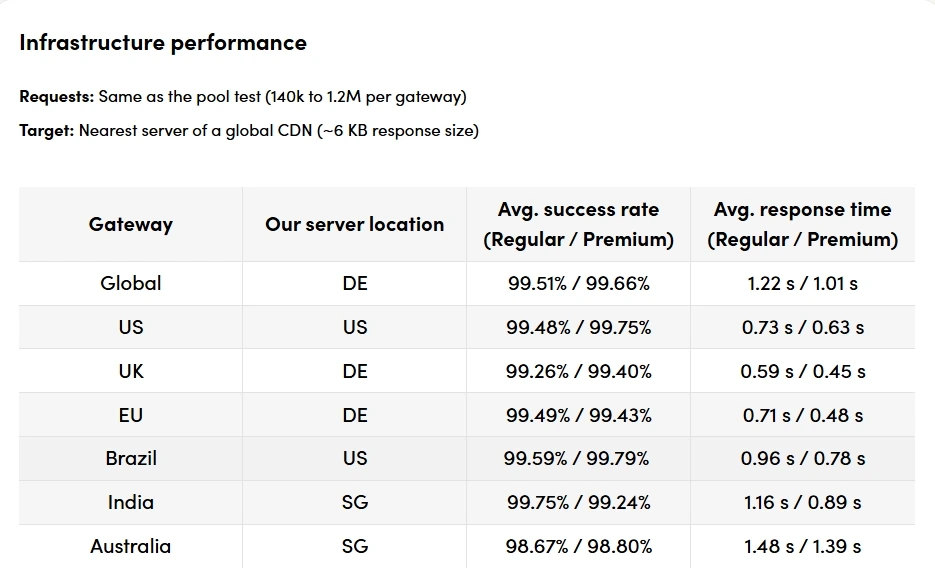Screen dimensions: 935x585
Task: Select the "Global" gateway cell
Action: click(x=131, y=283)
